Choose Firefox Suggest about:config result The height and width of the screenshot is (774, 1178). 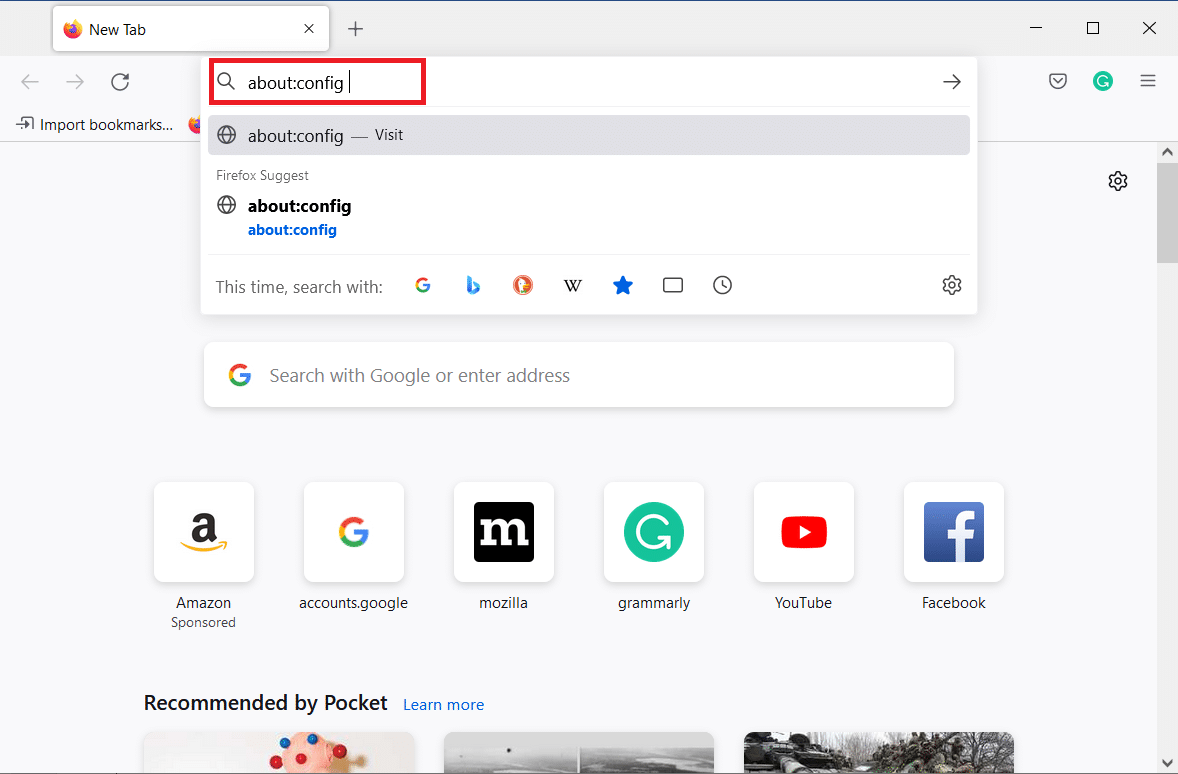pos(589,217)
